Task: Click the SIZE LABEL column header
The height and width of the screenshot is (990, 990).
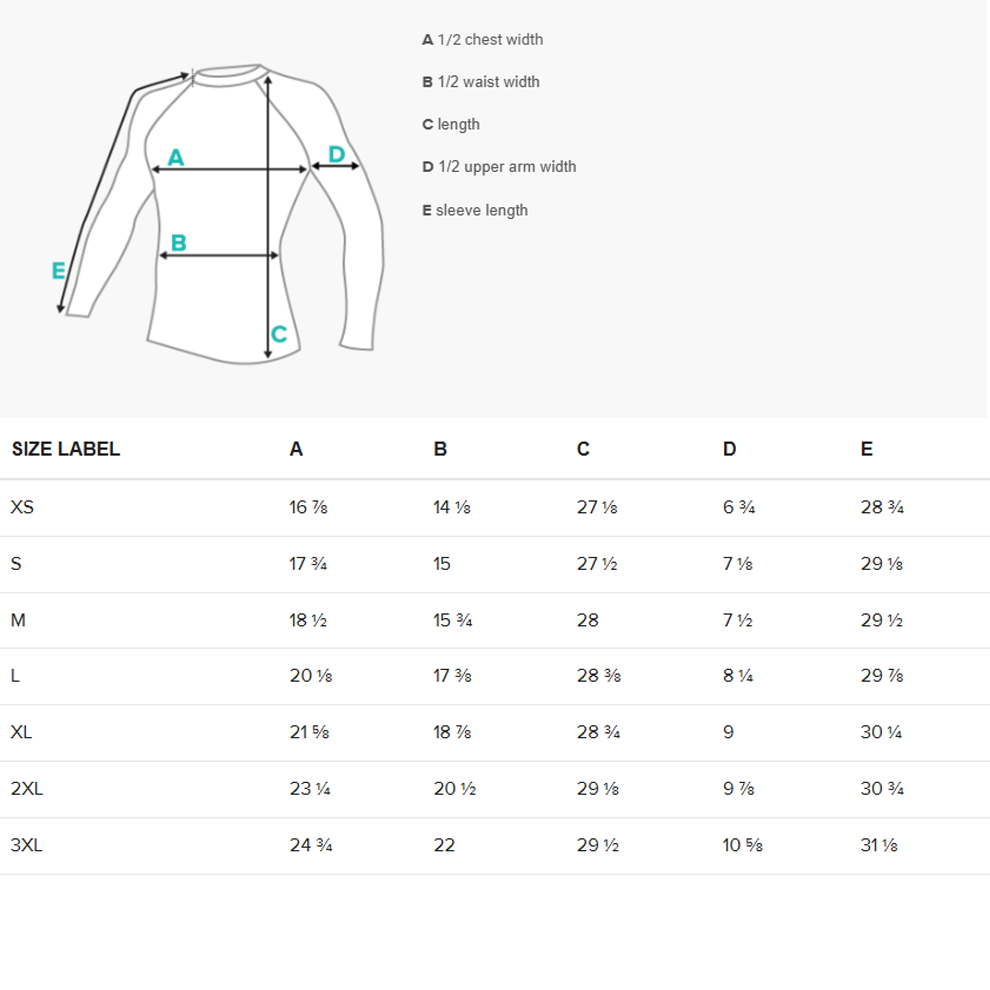Action: point(66,449)
